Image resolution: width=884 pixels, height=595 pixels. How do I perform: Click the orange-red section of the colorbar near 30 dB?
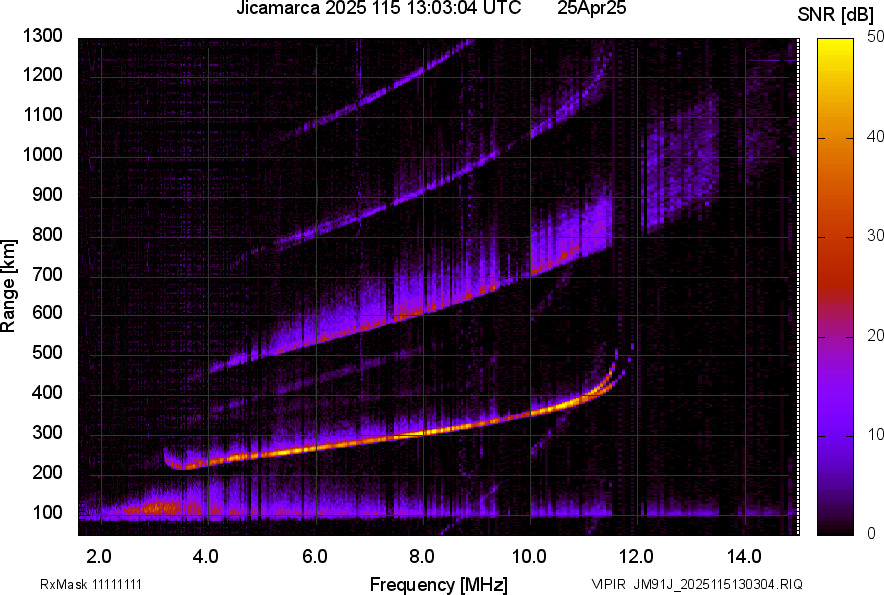pos(836,236)
